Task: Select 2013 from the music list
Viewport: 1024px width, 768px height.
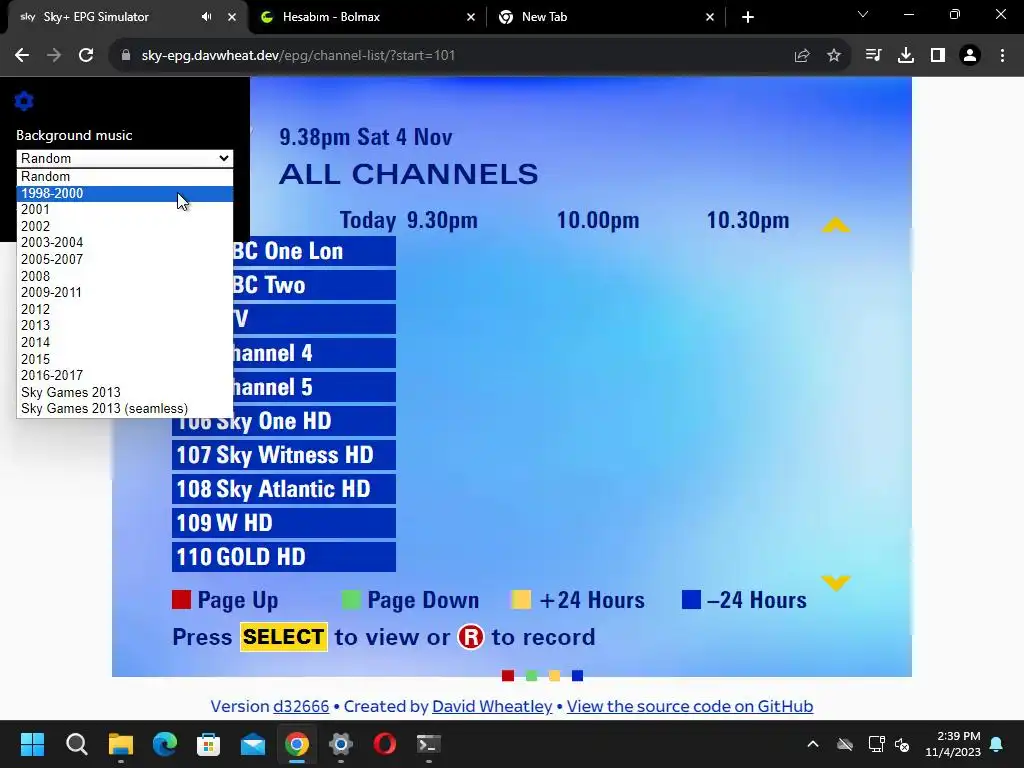Action: (x=124, y=325)
